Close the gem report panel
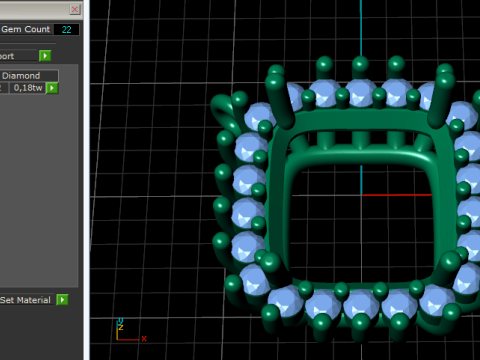The image size is (480, 360). (x=75, y=9)
